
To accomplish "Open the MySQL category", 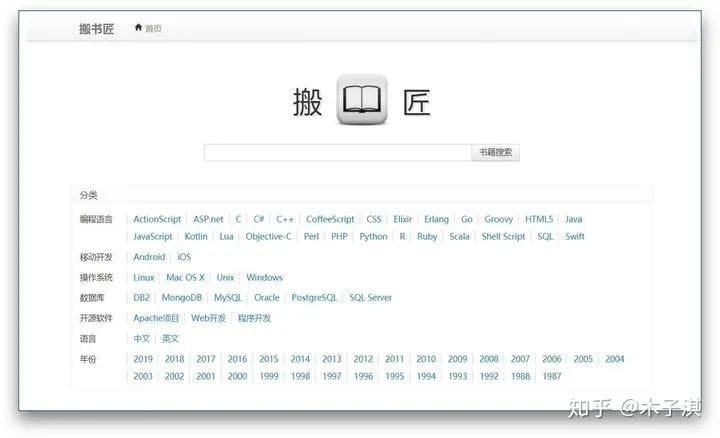I will tap(228, 298).
